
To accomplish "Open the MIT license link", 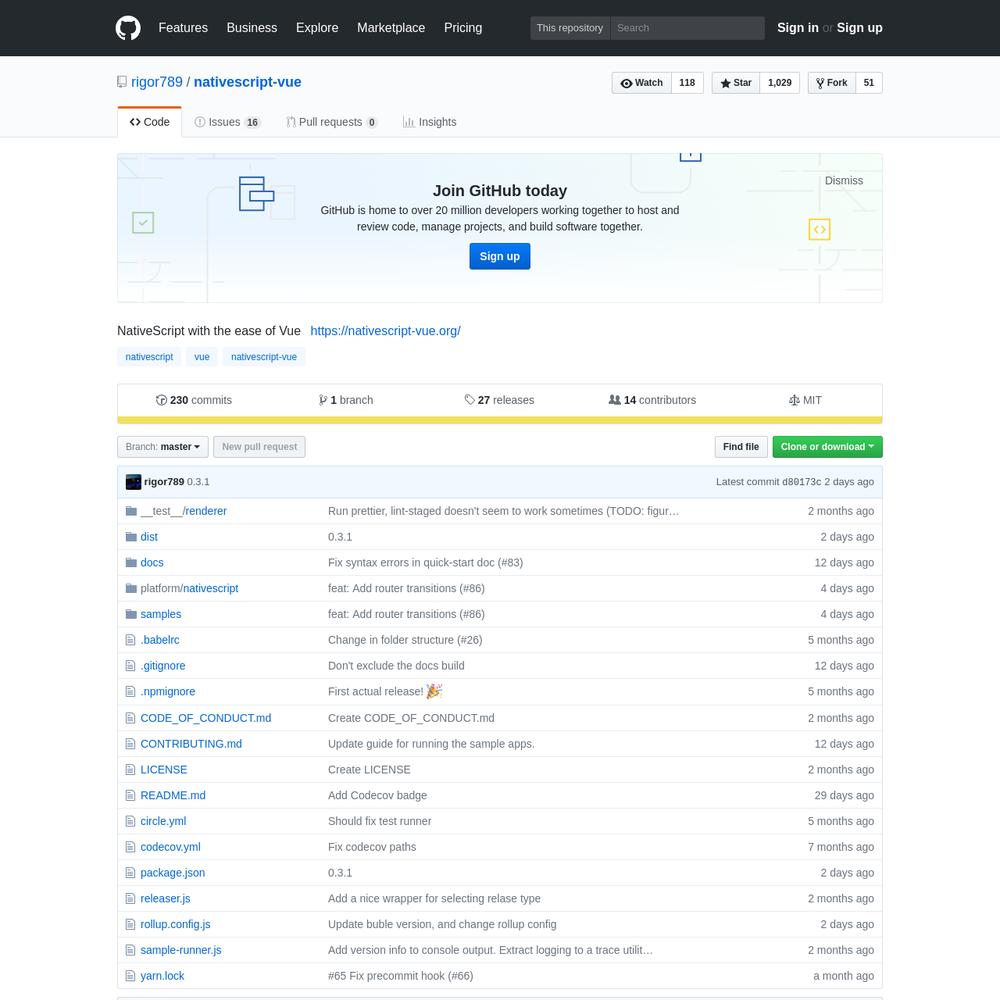I will (x=805, y=401).
